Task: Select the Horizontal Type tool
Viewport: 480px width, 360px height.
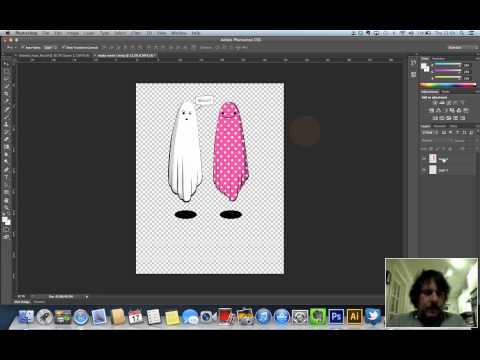Action: point(6,177)
